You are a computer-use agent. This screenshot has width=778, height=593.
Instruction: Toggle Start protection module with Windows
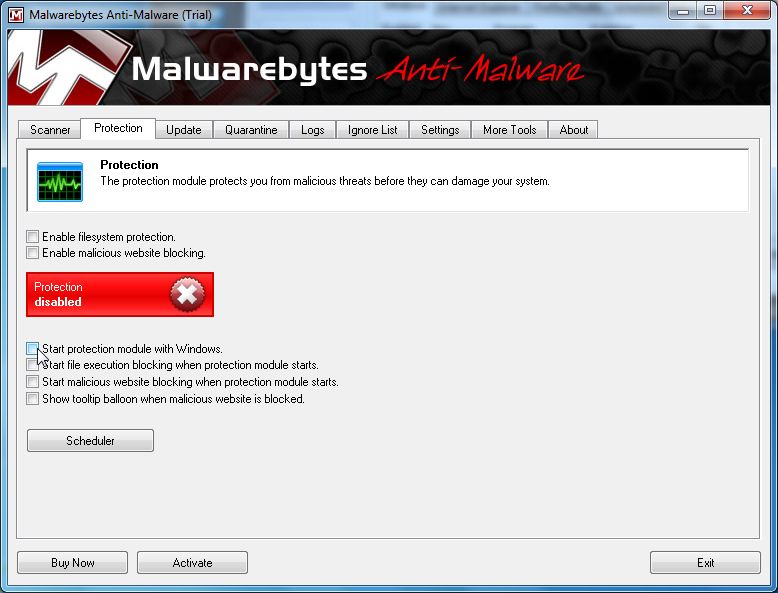point(32,348)
